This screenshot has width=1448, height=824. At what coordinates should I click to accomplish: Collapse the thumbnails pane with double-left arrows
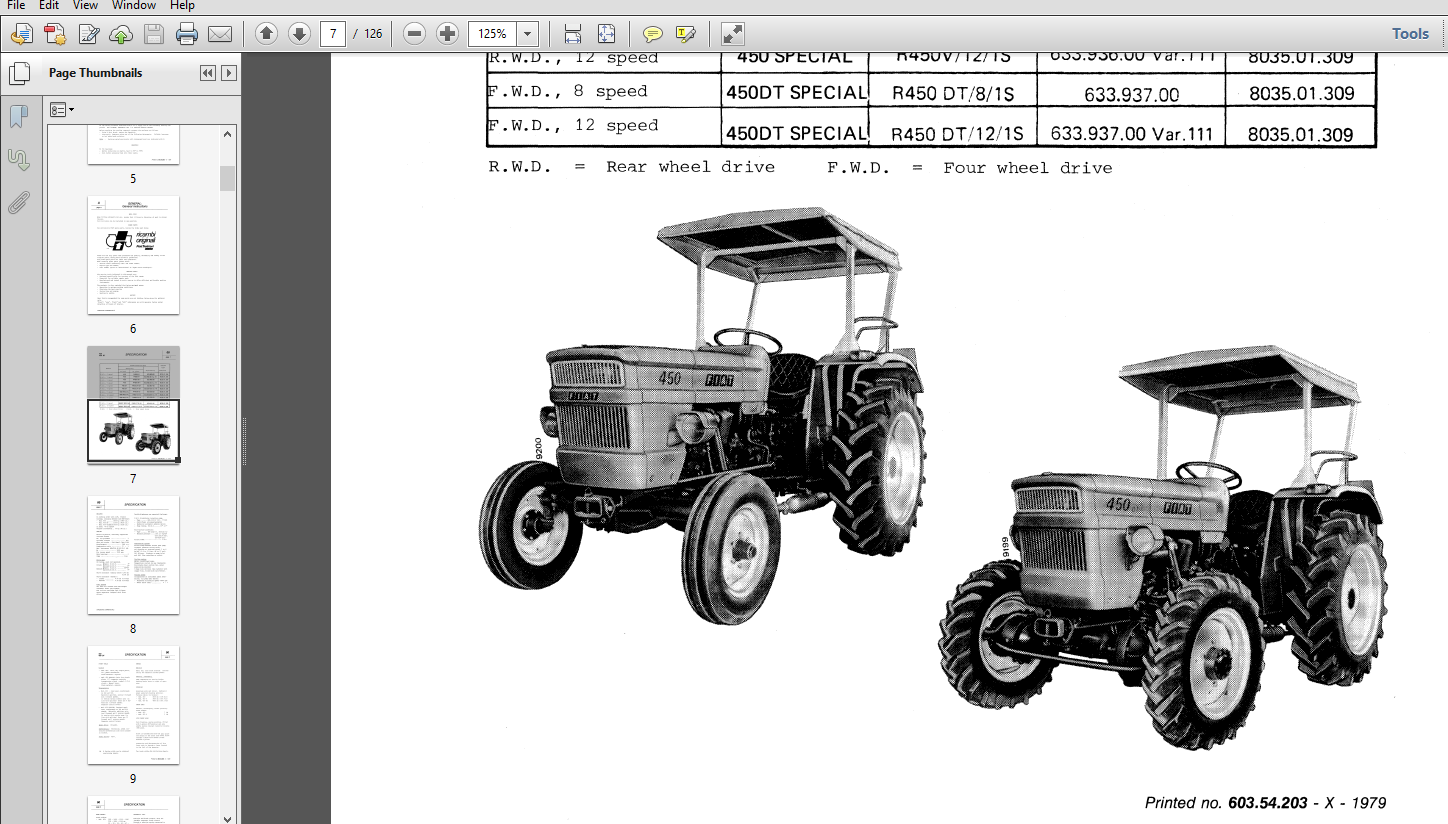208,73
